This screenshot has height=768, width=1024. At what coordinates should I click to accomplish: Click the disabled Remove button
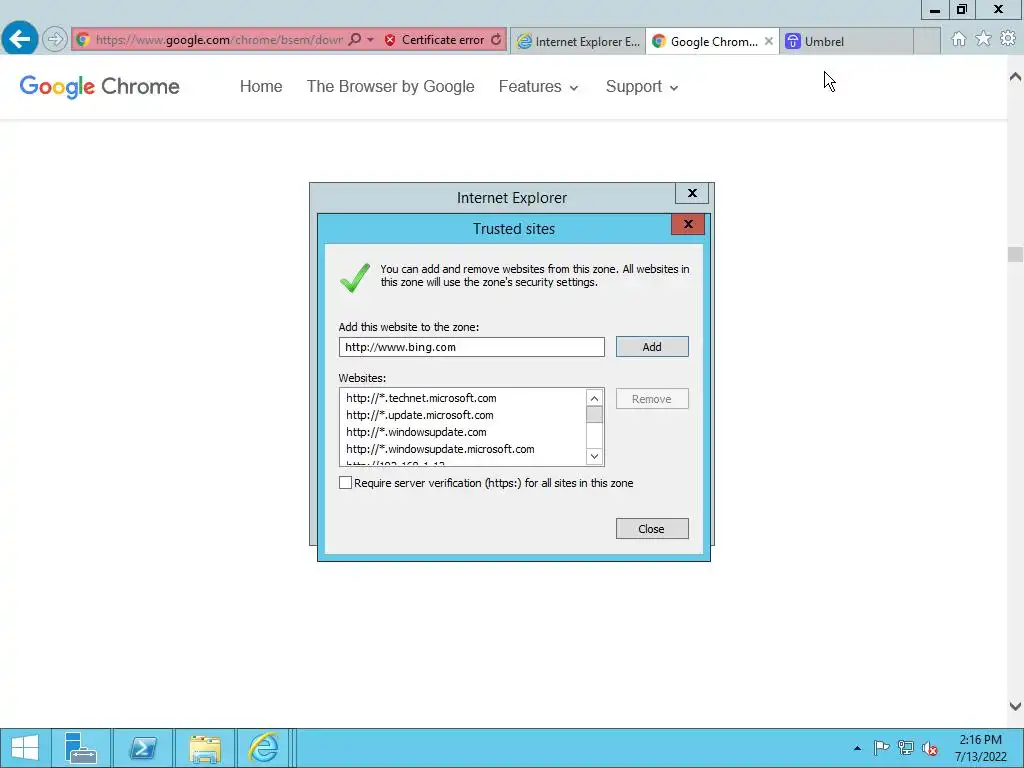pos(652,399)
